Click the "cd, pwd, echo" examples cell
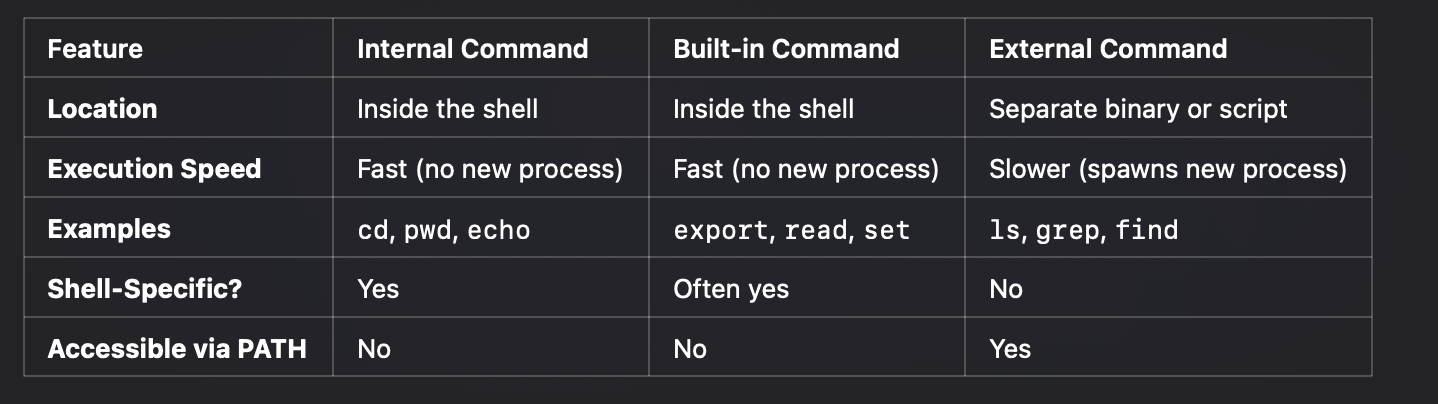The height and width of the screenshot is (404, 1438). point(443,230)
